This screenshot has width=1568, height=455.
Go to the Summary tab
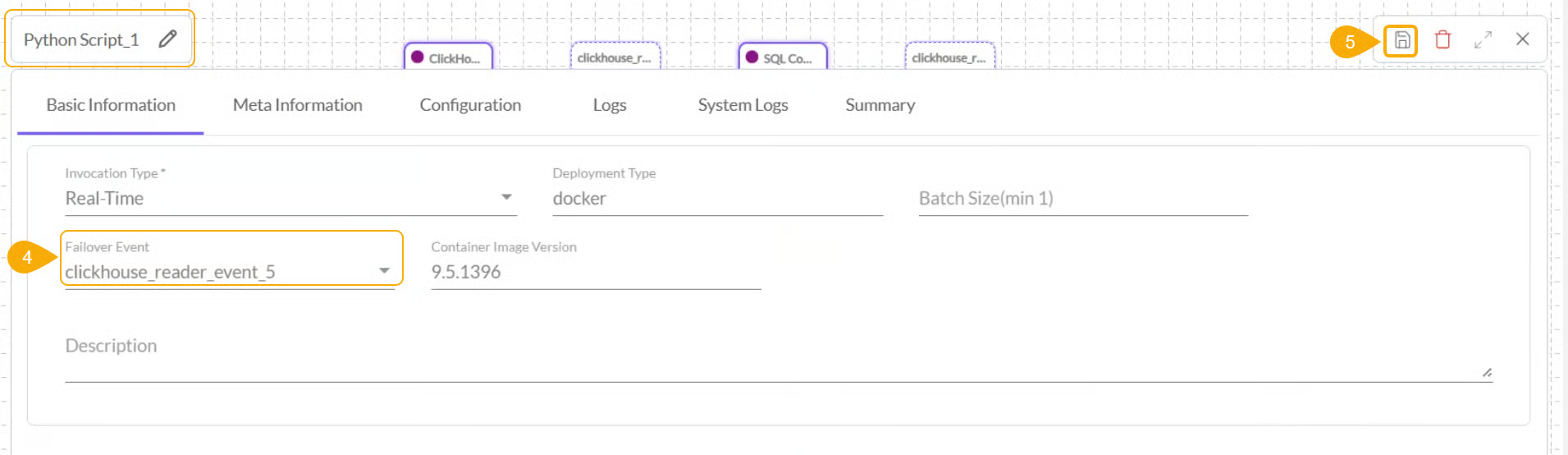click(880, 105)
